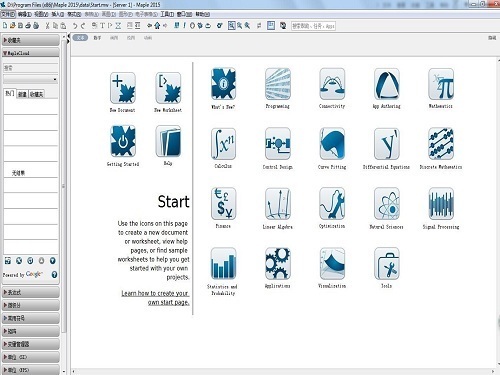Open the Visualization icon
Image resolution: width=500 pixels, height=375 pixels.
pos(332,263)
